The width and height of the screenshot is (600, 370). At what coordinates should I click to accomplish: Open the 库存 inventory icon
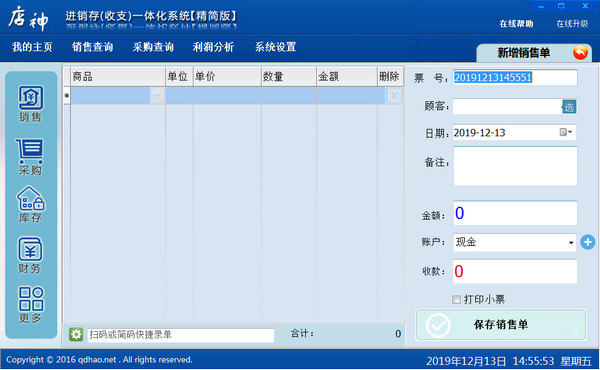[x=30, y=204]
